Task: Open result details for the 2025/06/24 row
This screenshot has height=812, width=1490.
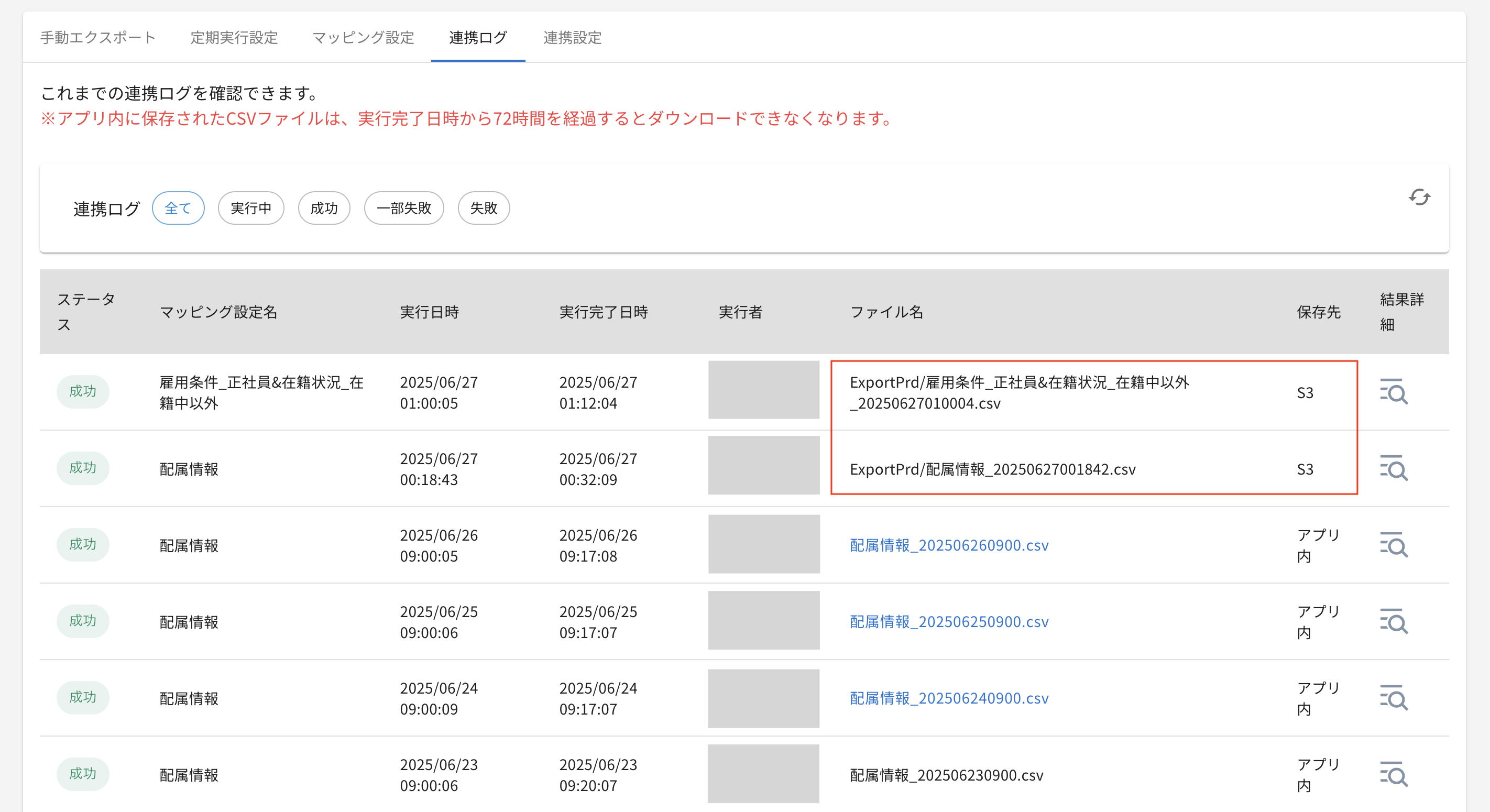Action: coord(1394,698)
